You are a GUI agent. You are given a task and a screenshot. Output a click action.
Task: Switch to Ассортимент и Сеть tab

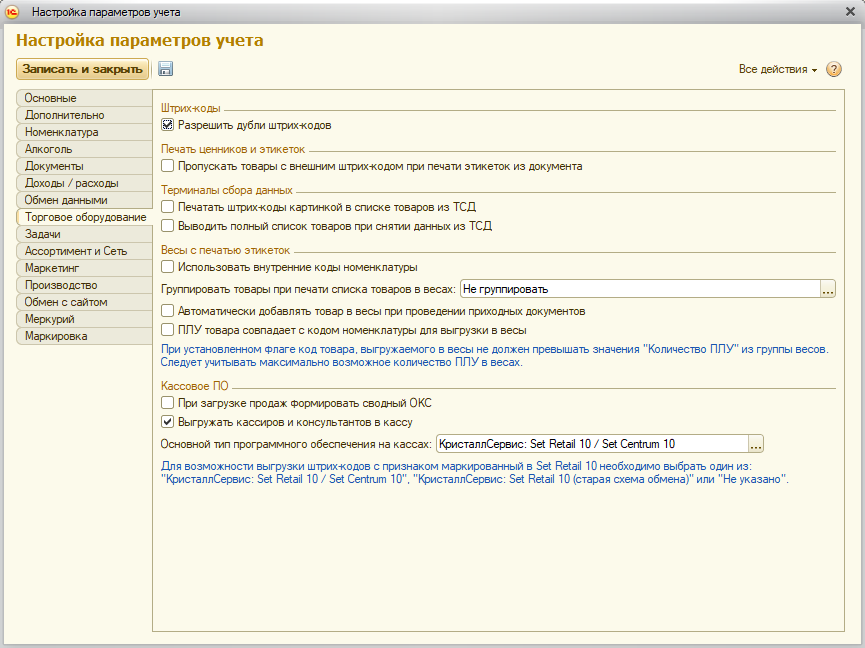coord(84,251)
